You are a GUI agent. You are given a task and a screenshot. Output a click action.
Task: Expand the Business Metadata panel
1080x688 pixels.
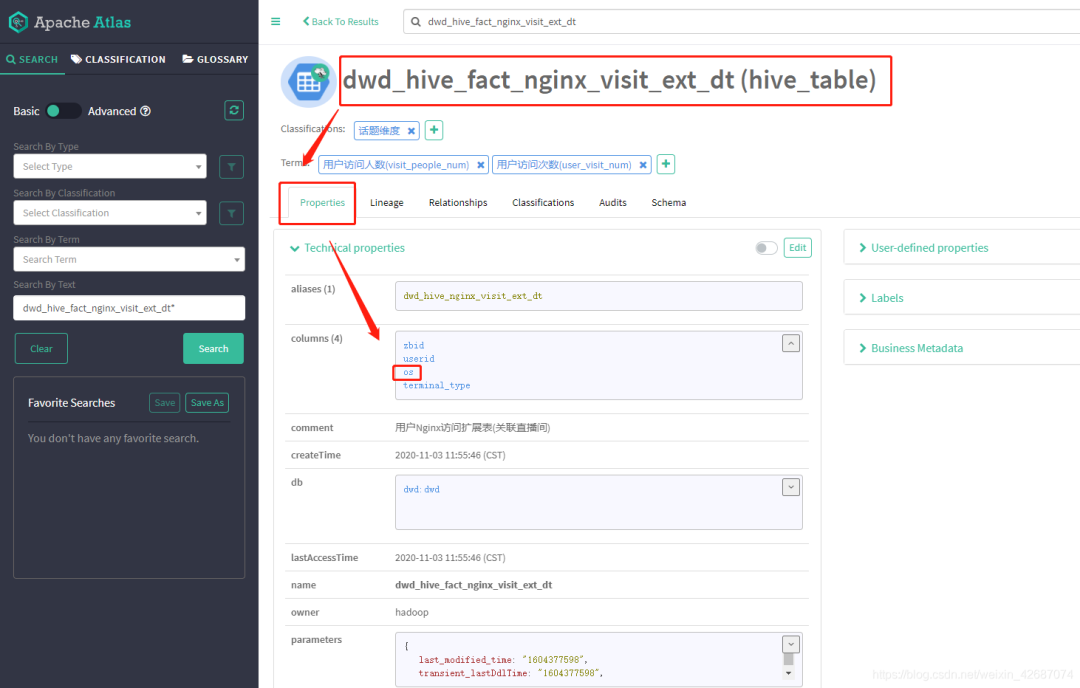tap(911, 348)
